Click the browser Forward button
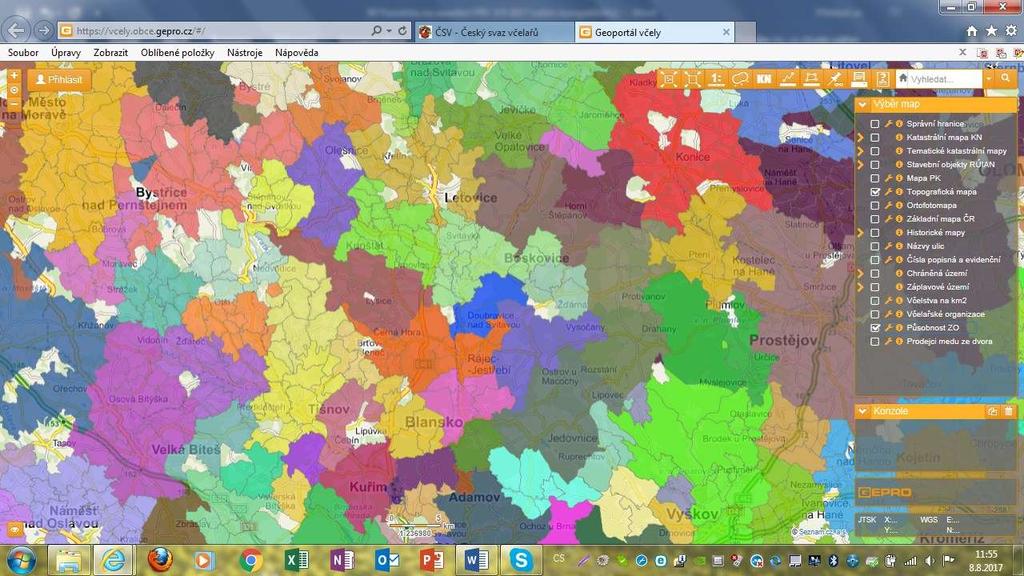The image size is (1024, 576). click(x=44, y=30)
